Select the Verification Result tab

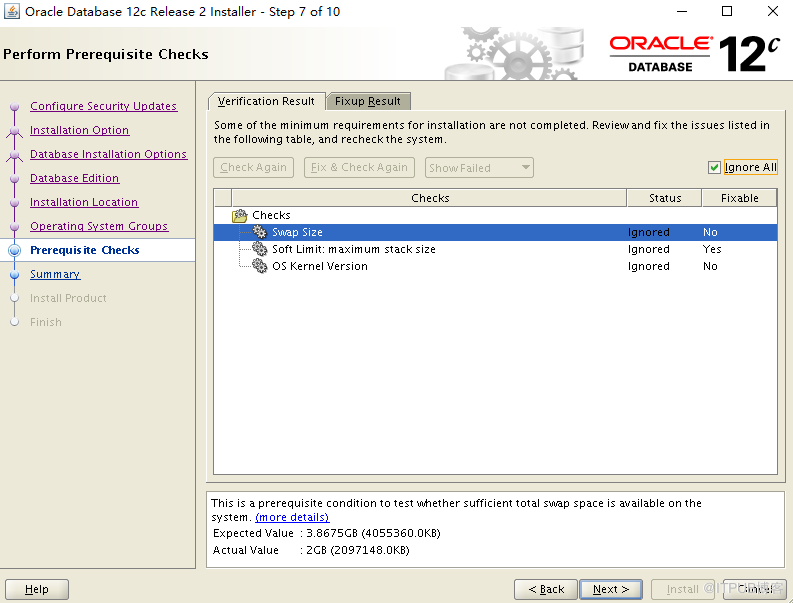click(266, 101)
